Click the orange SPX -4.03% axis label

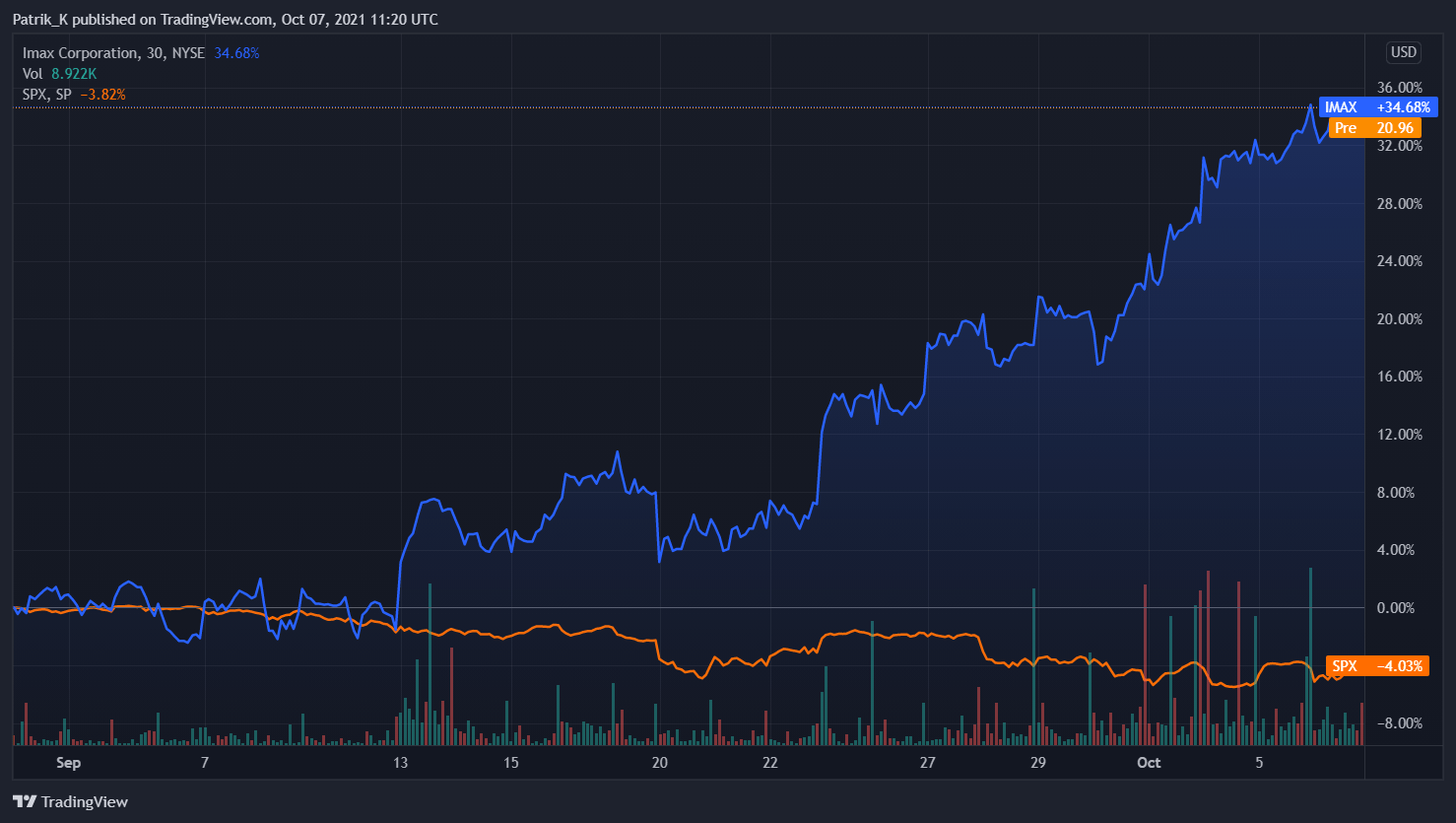(1376, 666)
